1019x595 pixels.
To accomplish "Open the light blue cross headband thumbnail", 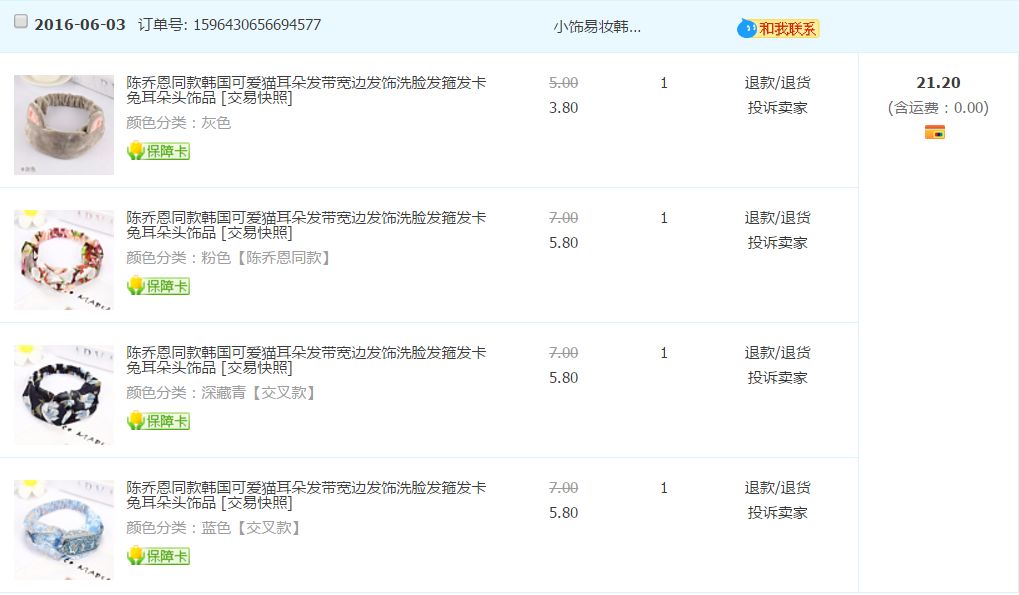I will (64, 530).
